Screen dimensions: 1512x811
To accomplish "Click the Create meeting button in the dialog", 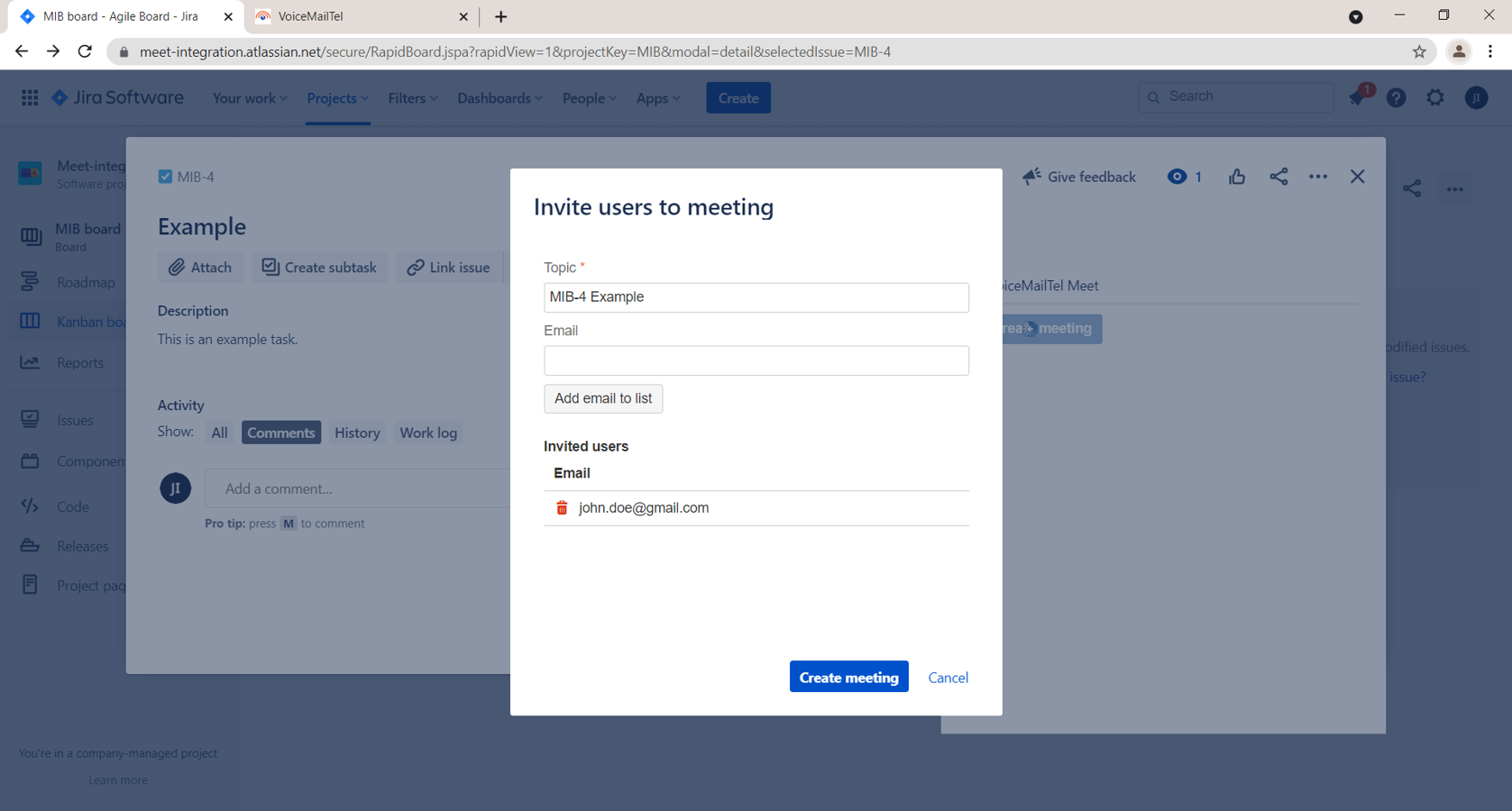I will (848, 677).
